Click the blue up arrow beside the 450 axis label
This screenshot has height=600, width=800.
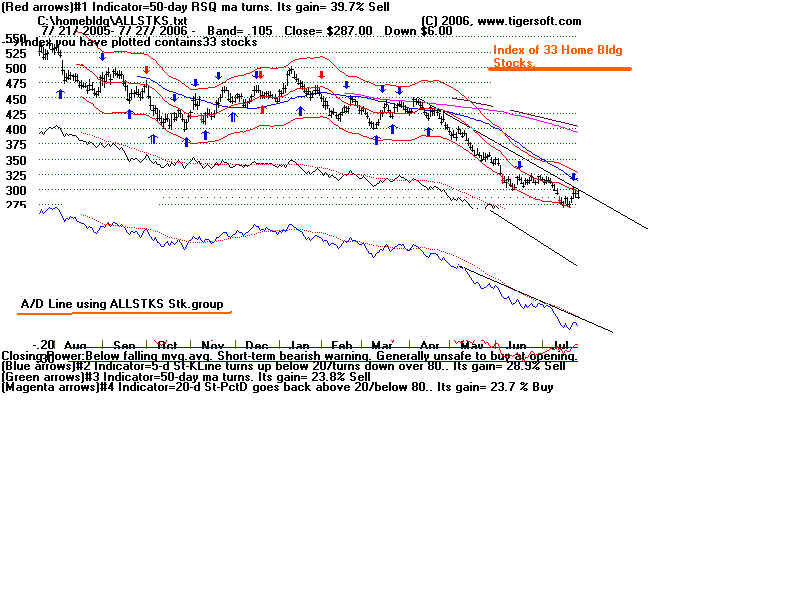pos(60,93)
